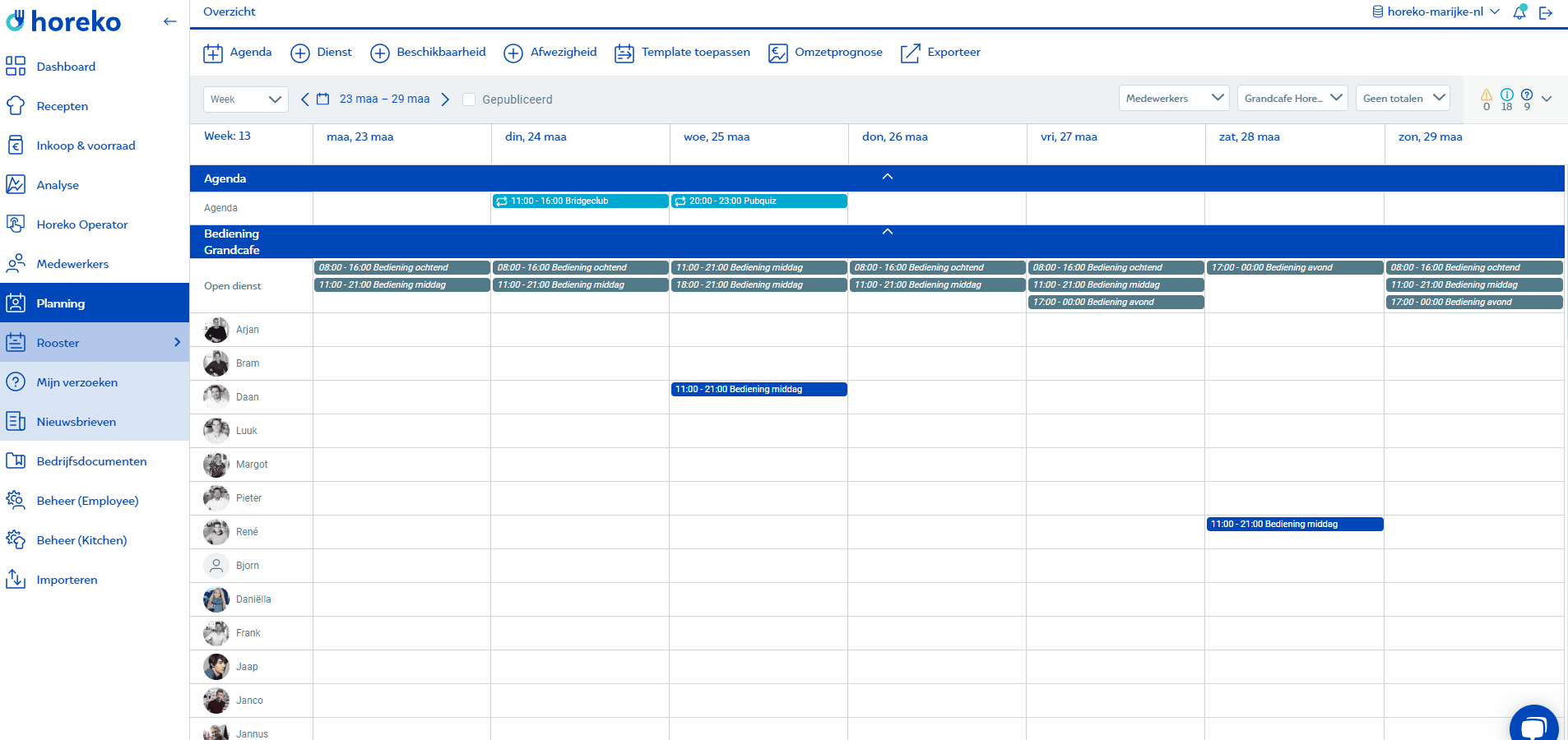Enable the Gepubliceerd checkbox

468,99
